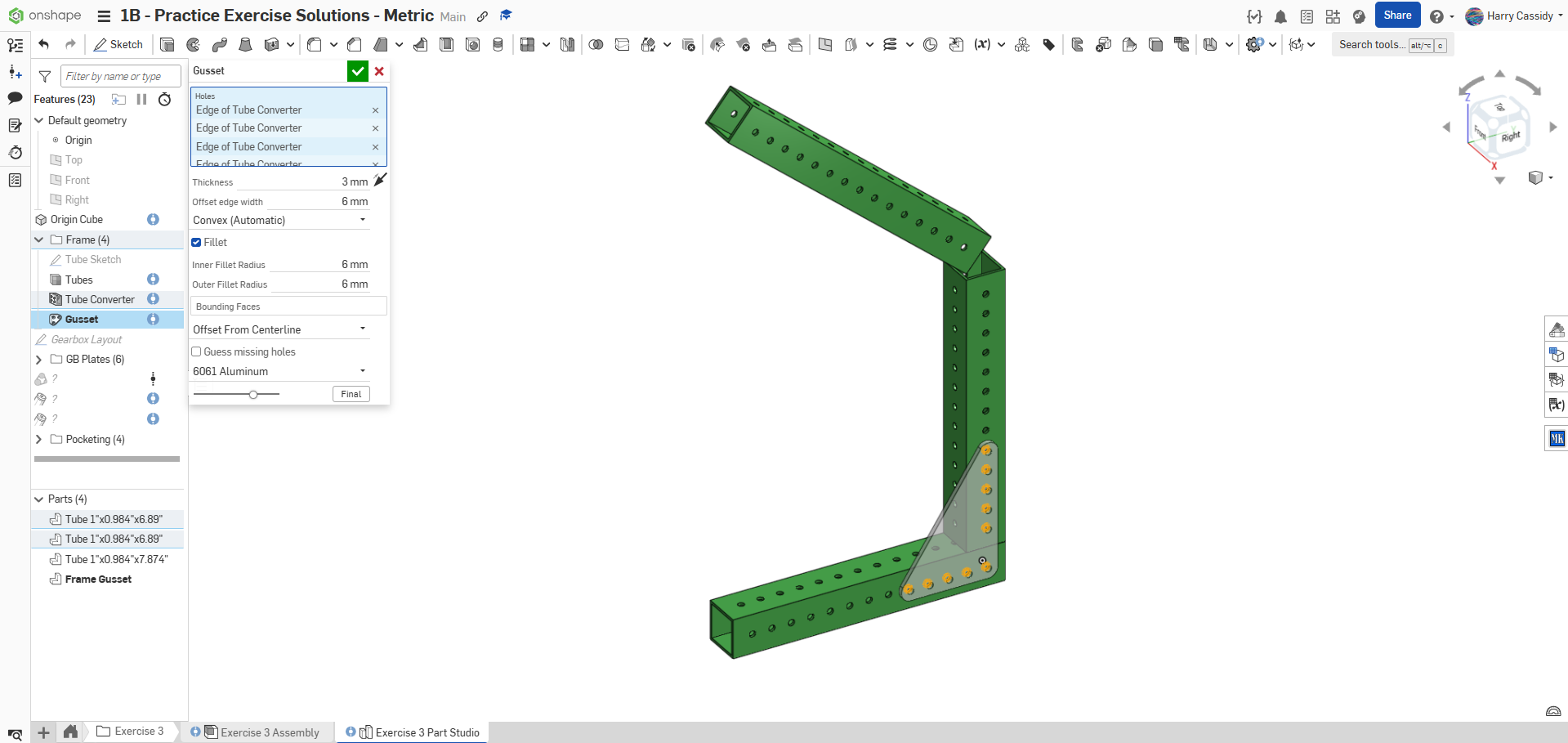Click the Share button

point(1397,16)
